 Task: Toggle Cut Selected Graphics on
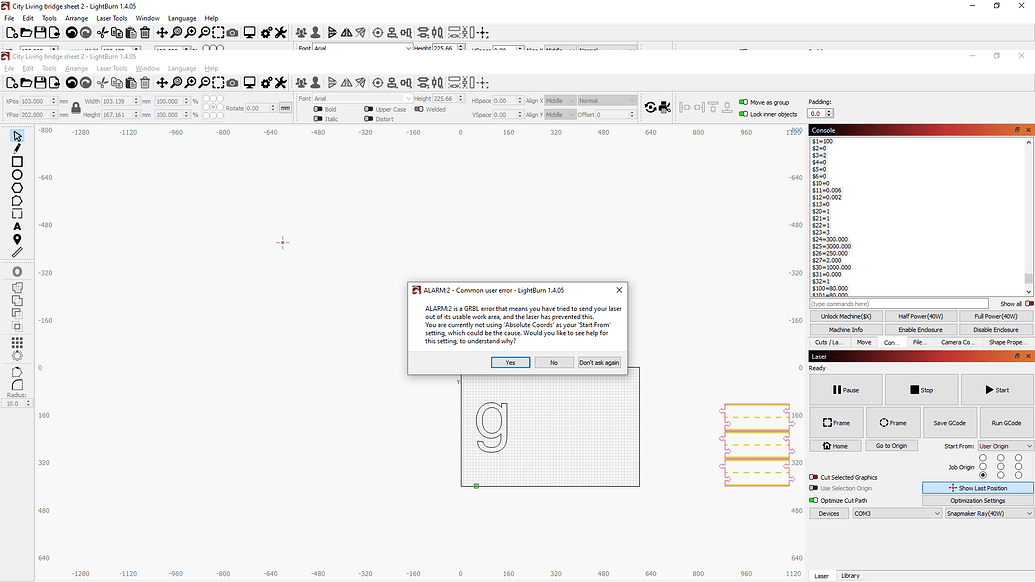tap(816, 477)
